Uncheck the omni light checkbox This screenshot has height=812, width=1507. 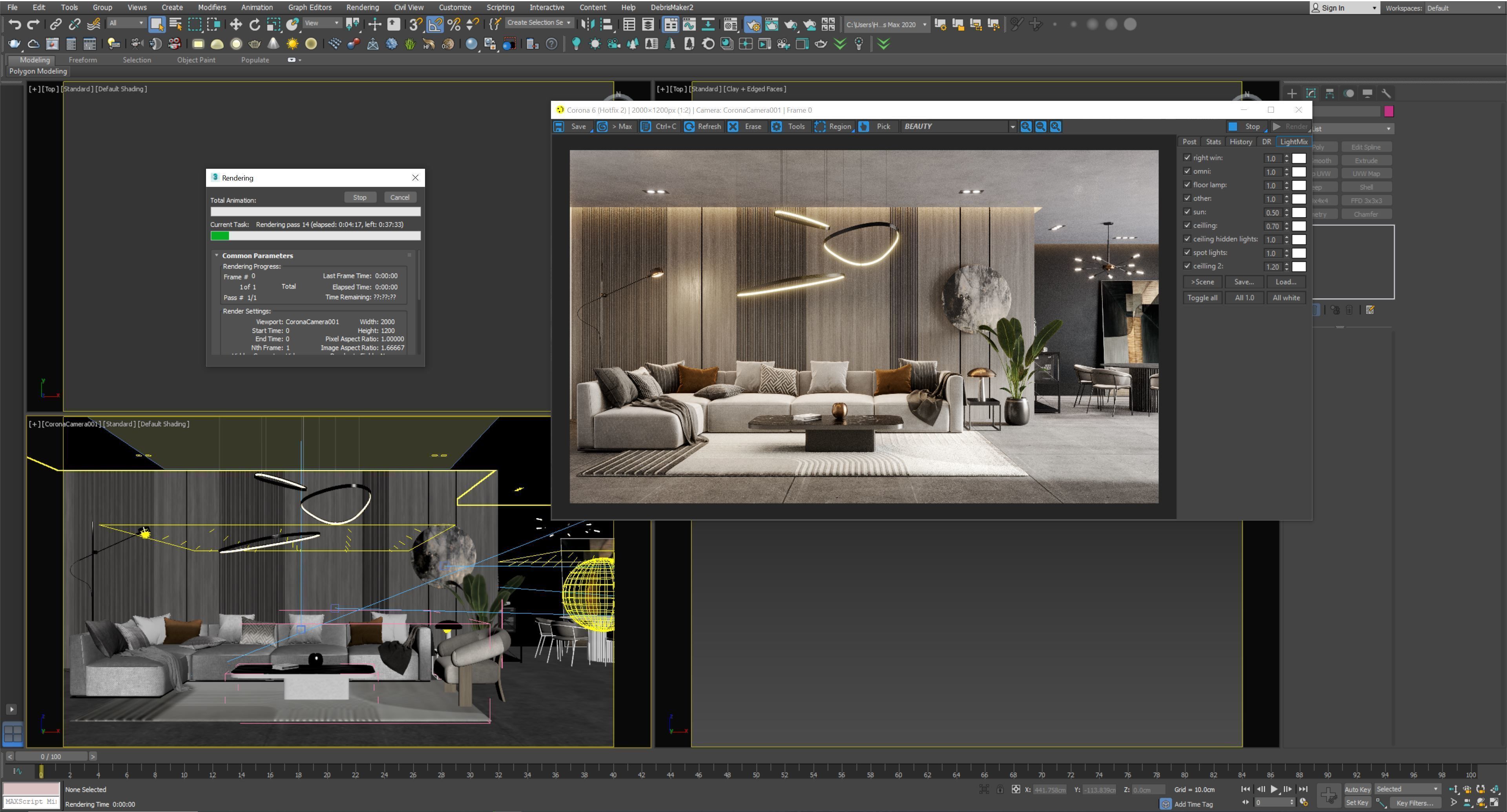pyautogui.click(x=1187, y=171)
